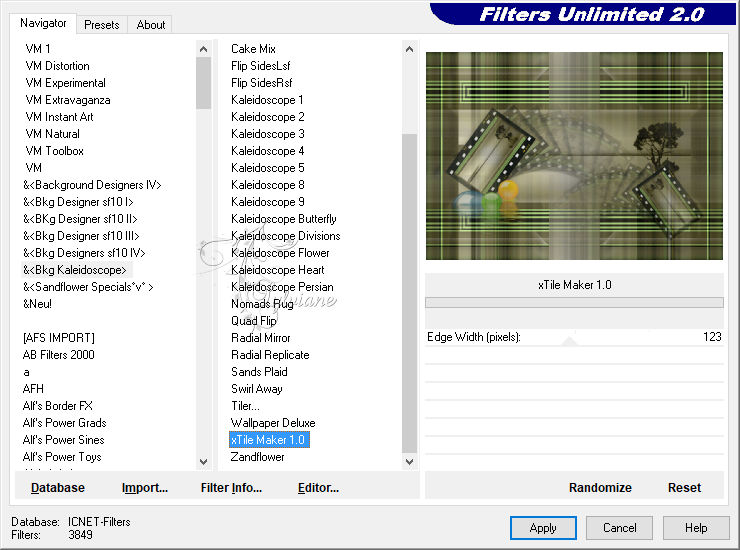Choose Kaleidoscope 9 filter
This screenshot has height=550, width=740.
coord(268,202)
